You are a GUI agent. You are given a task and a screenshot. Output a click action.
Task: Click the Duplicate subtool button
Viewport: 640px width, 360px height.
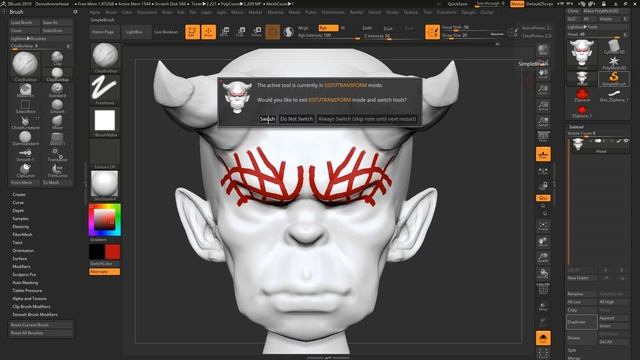click(582, 322)
